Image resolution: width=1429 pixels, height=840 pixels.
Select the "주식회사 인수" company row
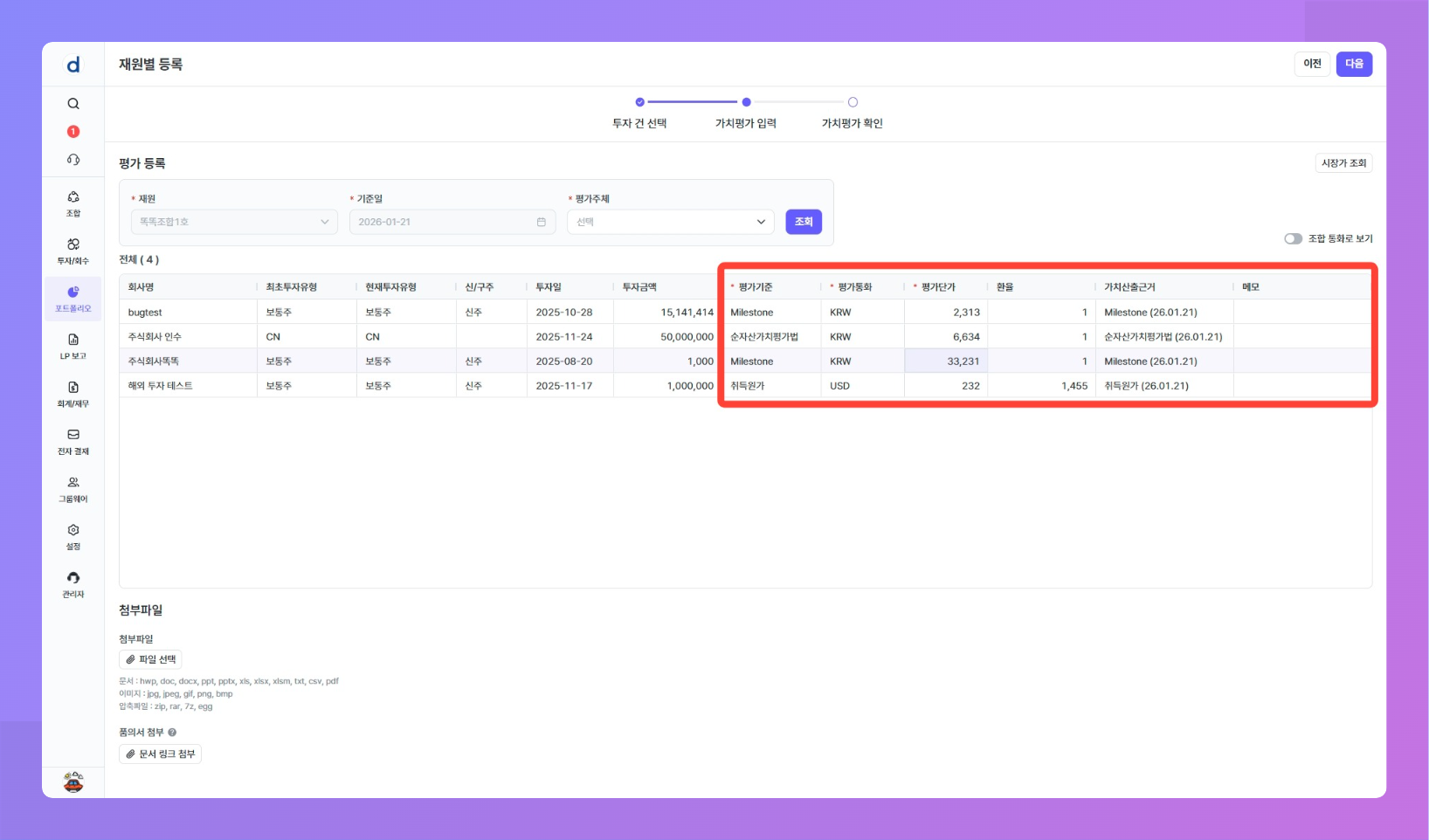click(x=155, y=337)
